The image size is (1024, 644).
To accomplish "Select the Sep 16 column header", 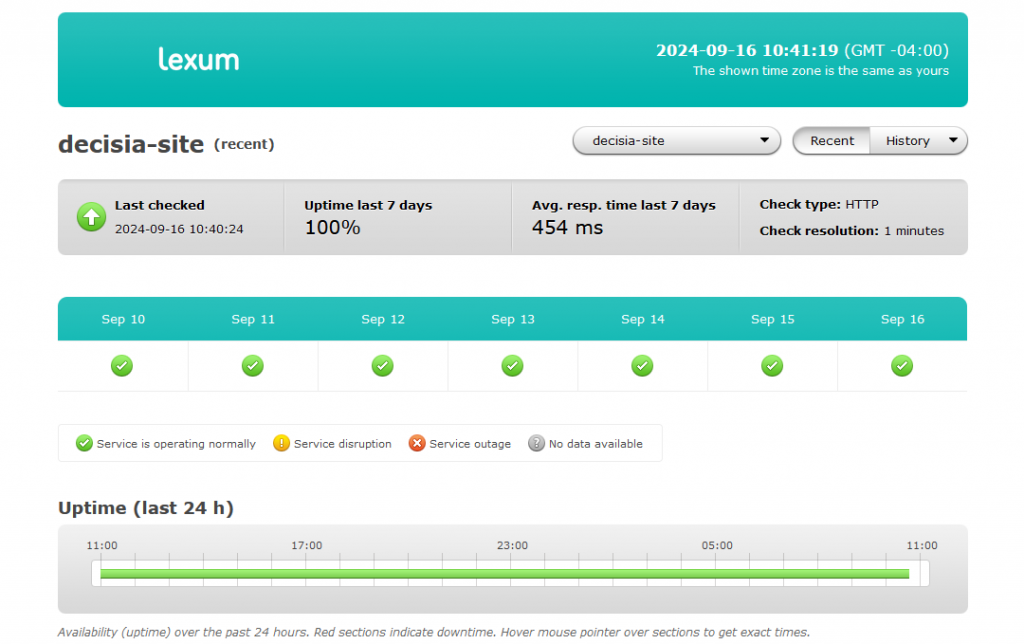I will point(902,319).
